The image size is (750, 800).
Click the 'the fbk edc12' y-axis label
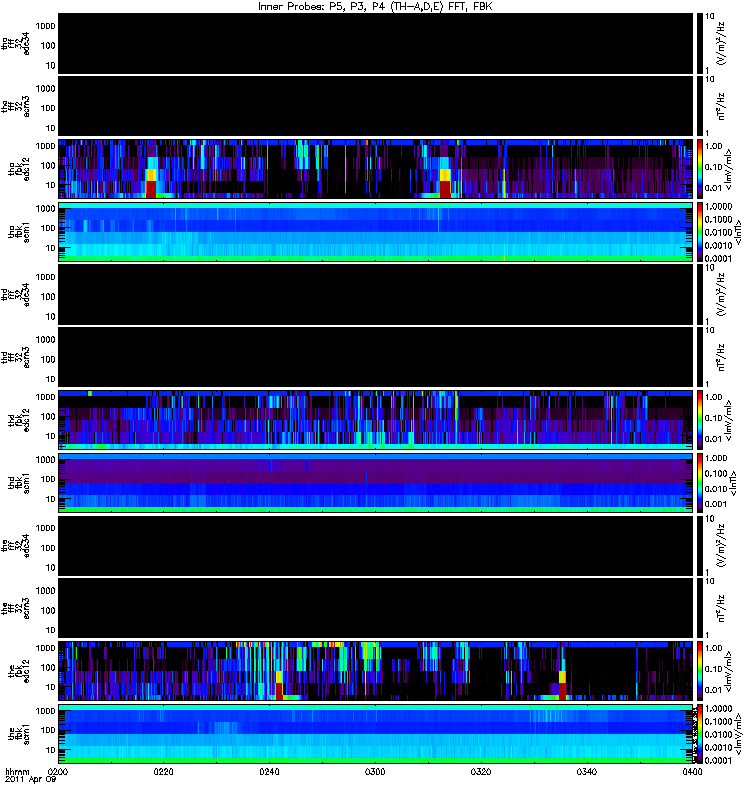coord(19,672)
